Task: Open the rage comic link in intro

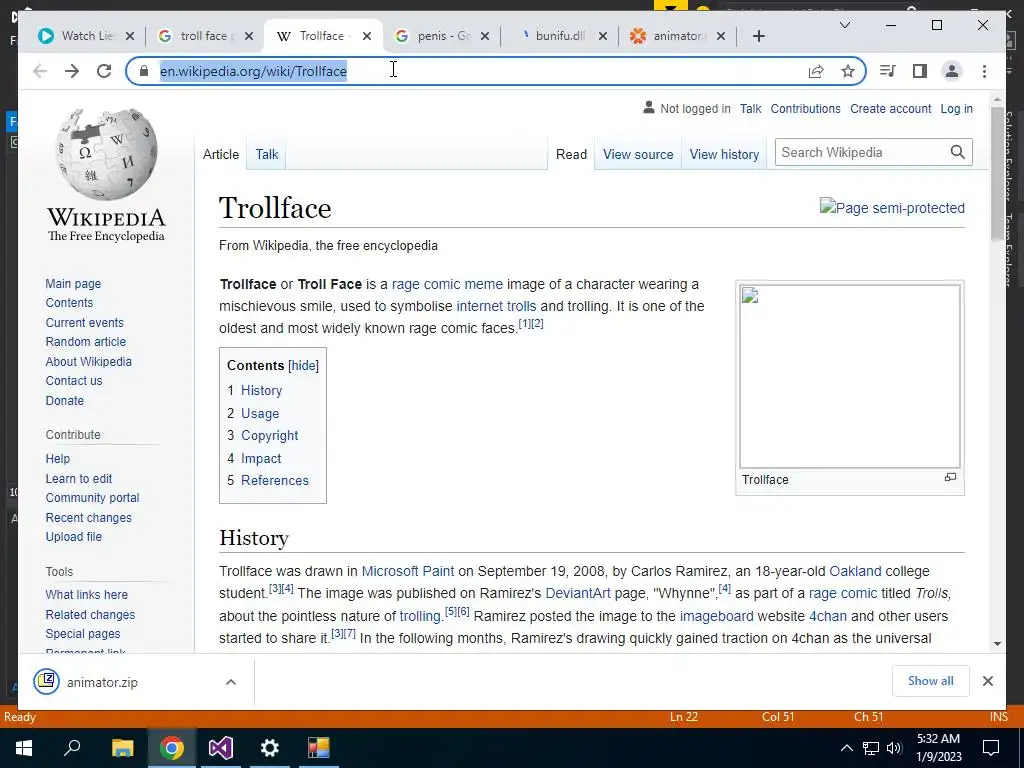Action: point(425,284)
